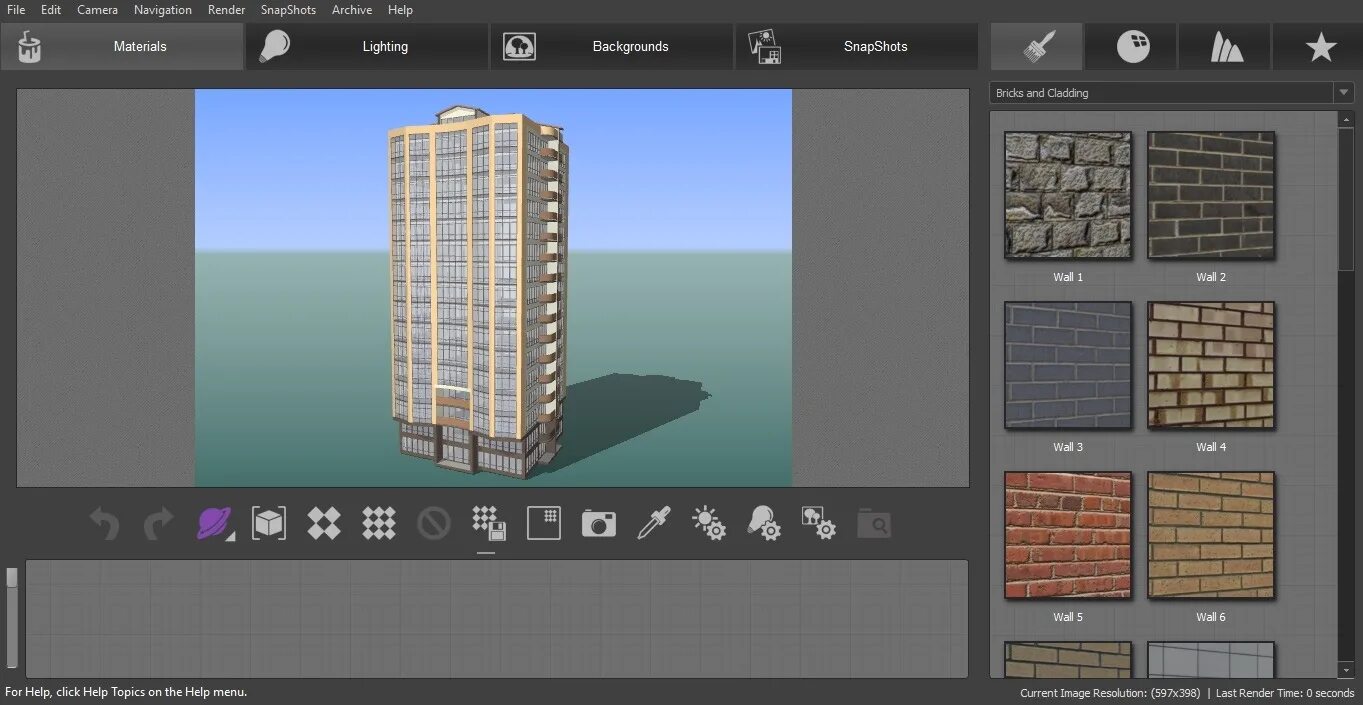
Task: Switch to the Materials tab label
Action: click(140, 46)
